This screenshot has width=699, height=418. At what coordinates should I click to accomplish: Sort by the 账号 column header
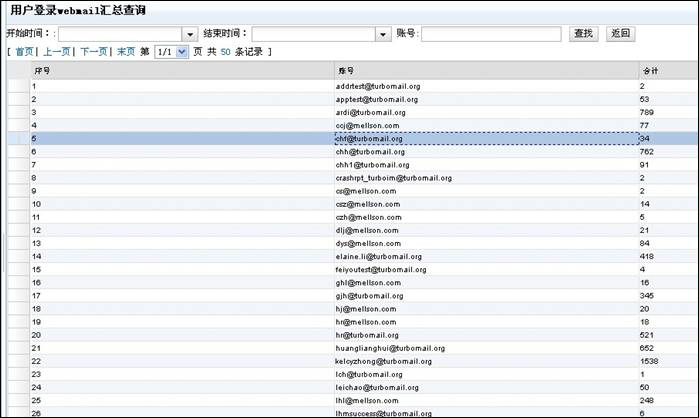point(346,71)
